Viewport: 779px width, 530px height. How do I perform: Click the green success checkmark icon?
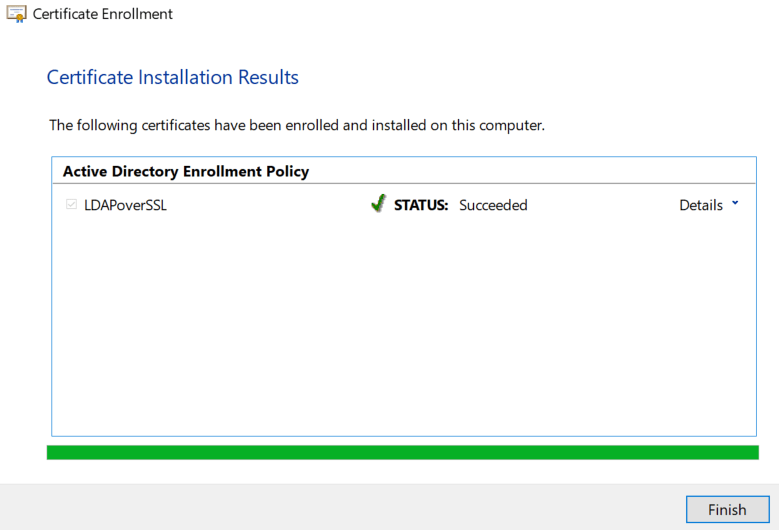(378, 204)
